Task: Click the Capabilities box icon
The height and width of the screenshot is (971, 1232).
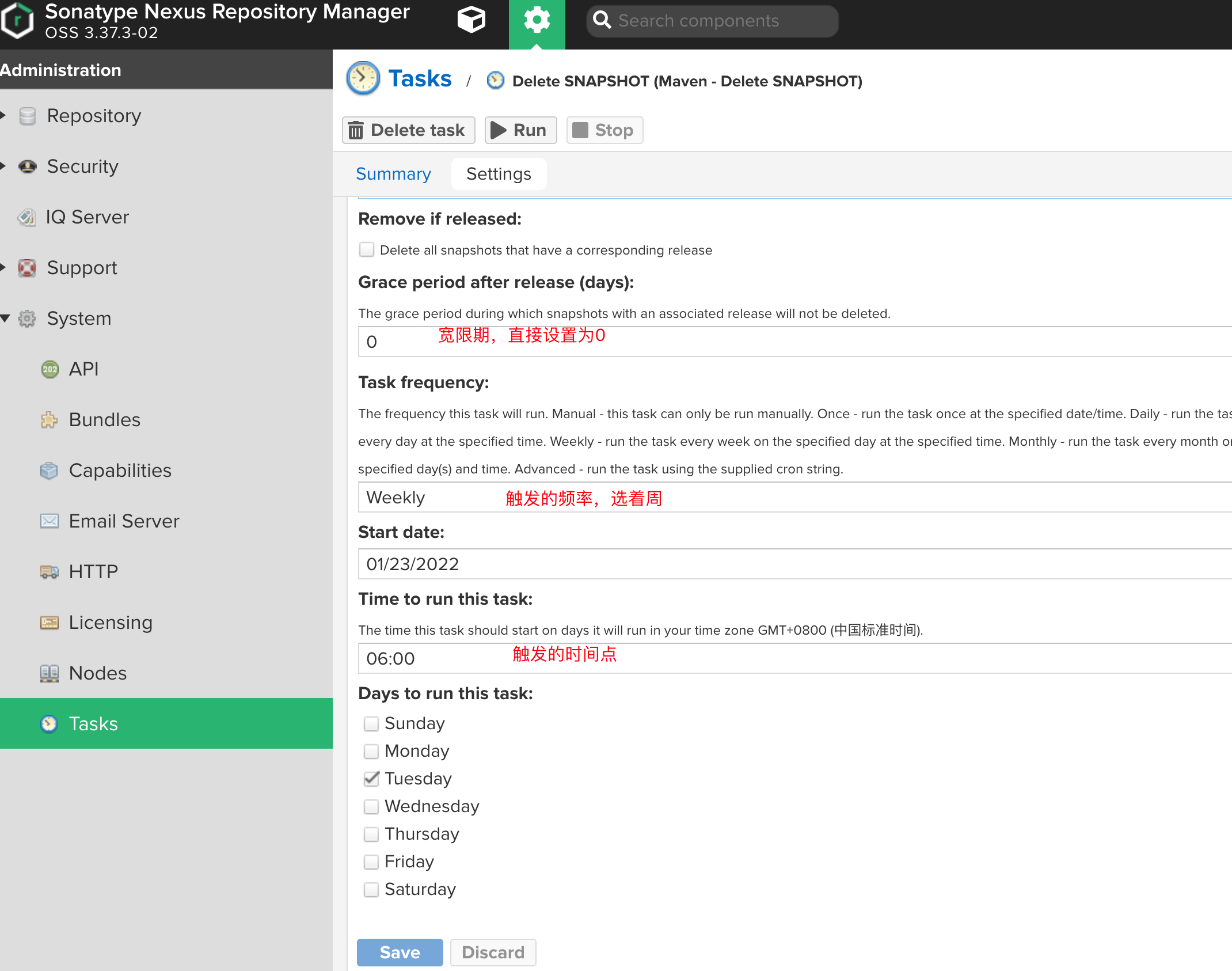Action: 50,471
